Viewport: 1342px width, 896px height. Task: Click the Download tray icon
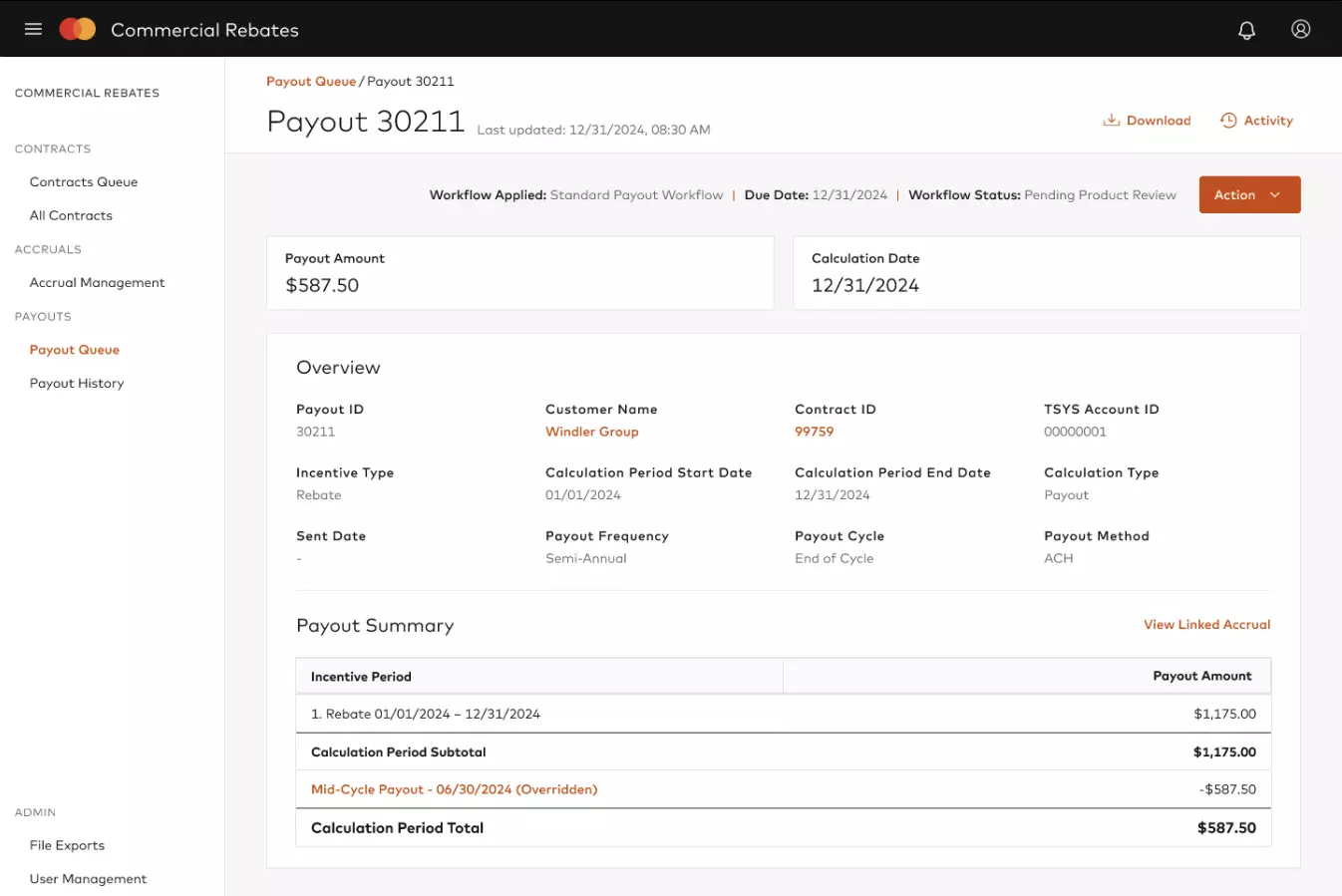coord(1111,121)
